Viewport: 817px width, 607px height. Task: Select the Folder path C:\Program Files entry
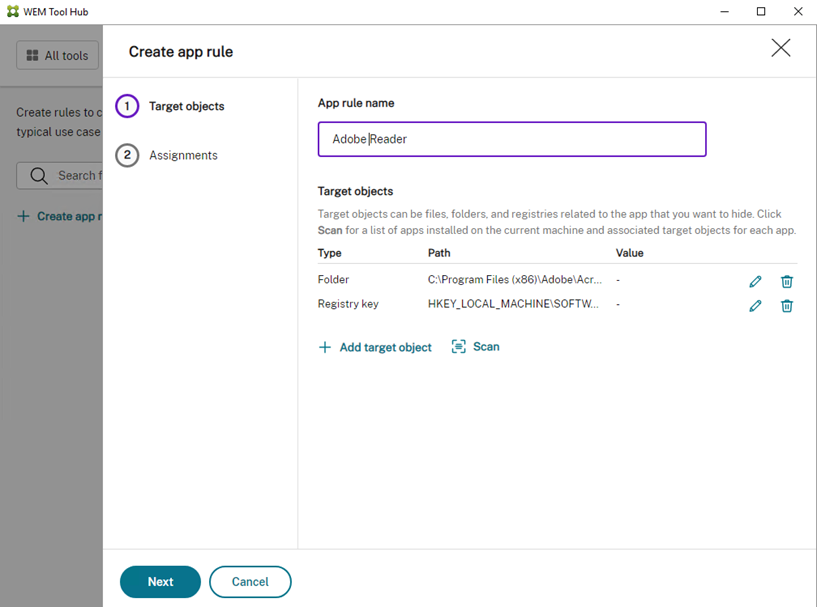point(514,281)
